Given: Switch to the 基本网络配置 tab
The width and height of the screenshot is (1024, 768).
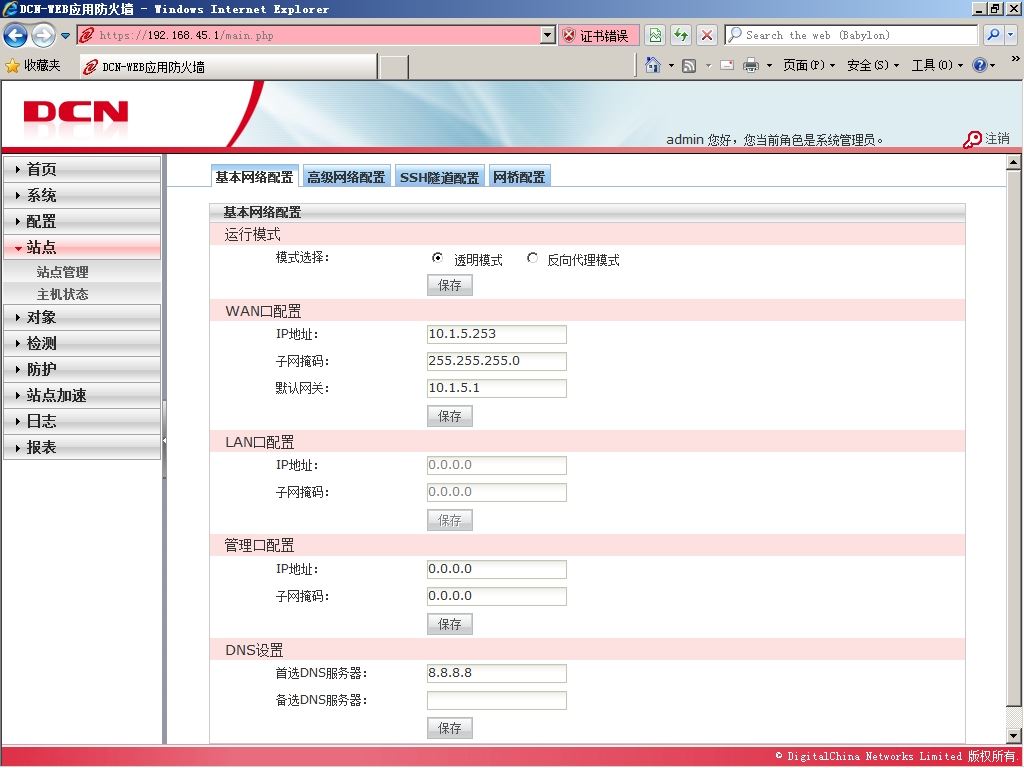Looking at the screenshot, I should pyautogui.click(x=255, y=176).
